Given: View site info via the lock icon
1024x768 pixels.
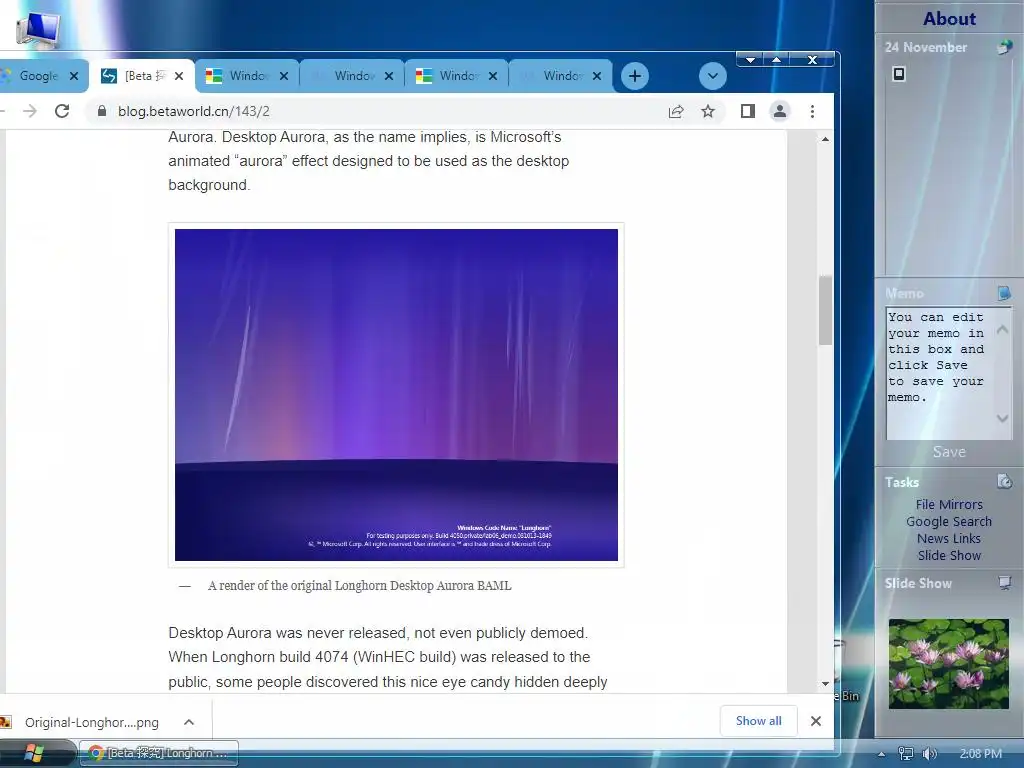Looking at the screenshot, I should (x=101, y=111).
